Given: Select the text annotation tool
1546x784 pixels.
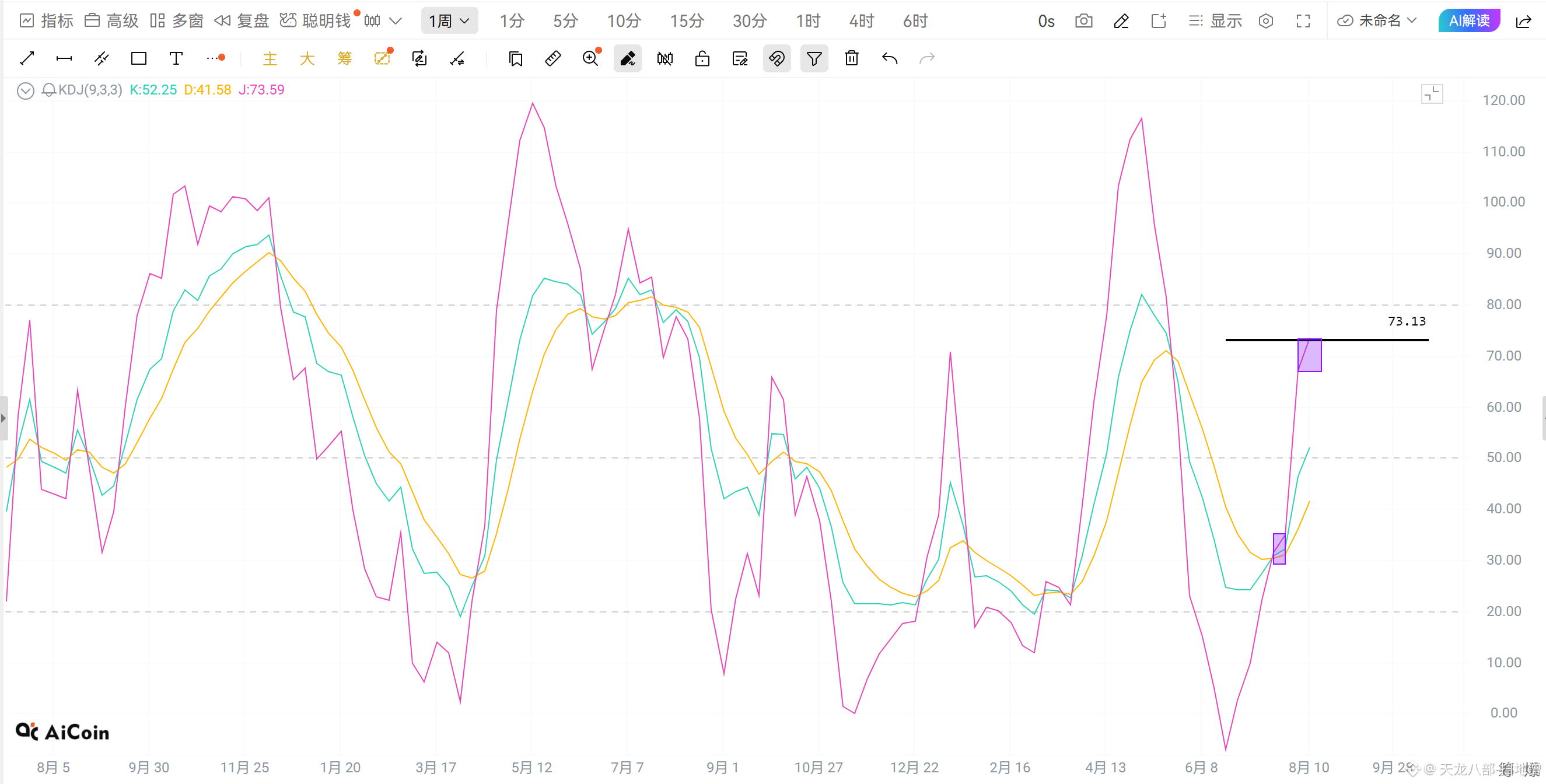Looking at the screenshot, I should [176, 58].
